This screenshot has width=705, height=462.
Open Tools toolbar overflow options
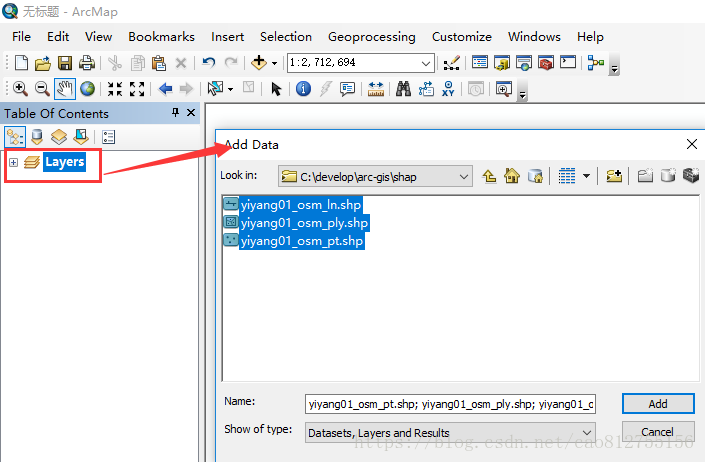(x=522, y=92)
